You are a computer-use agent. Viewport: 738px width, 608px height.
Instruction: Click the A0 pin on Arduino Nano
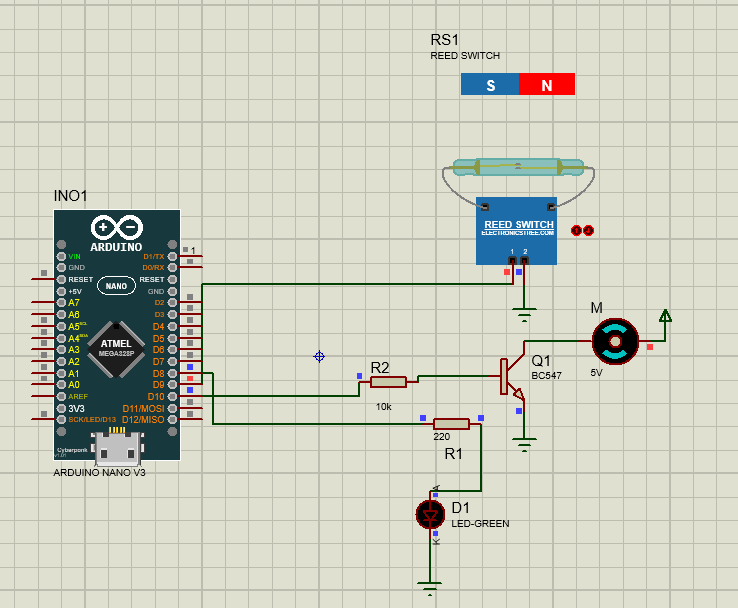click(61, 384)
